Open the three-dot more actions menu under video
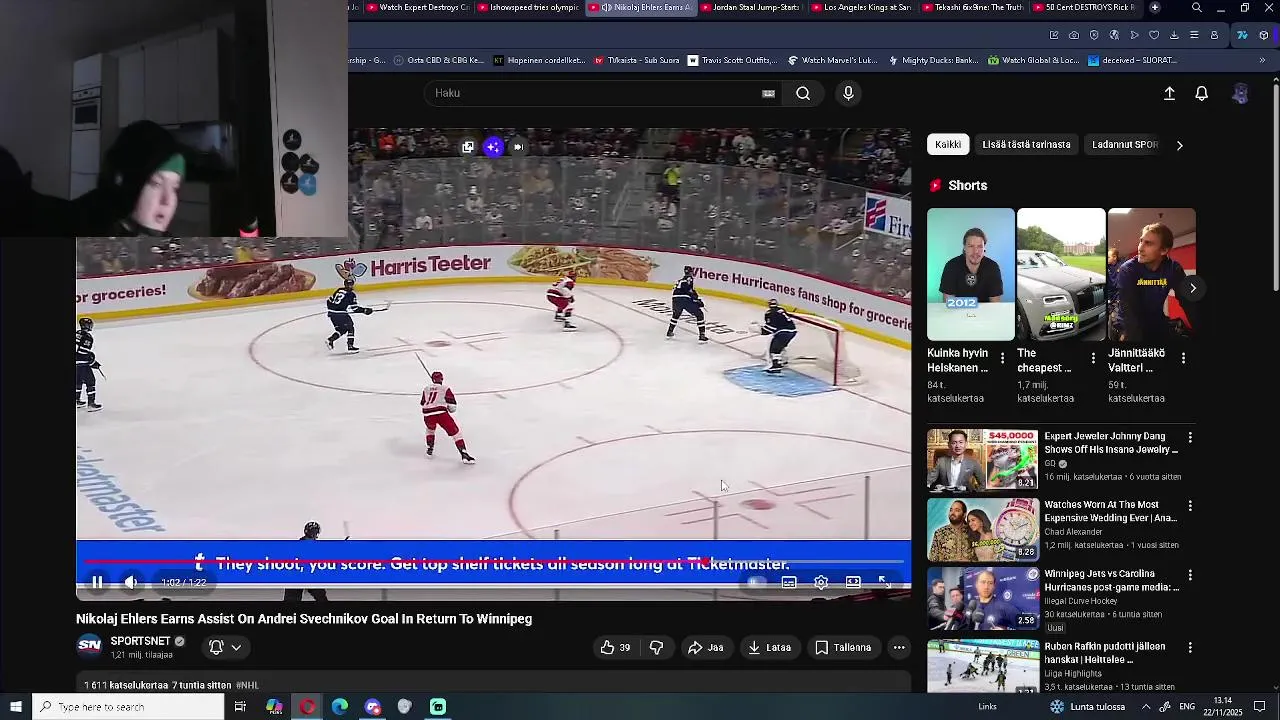The height and width of the screenshot is (720, 1280). pyautogui.click(x=899, y=648)
